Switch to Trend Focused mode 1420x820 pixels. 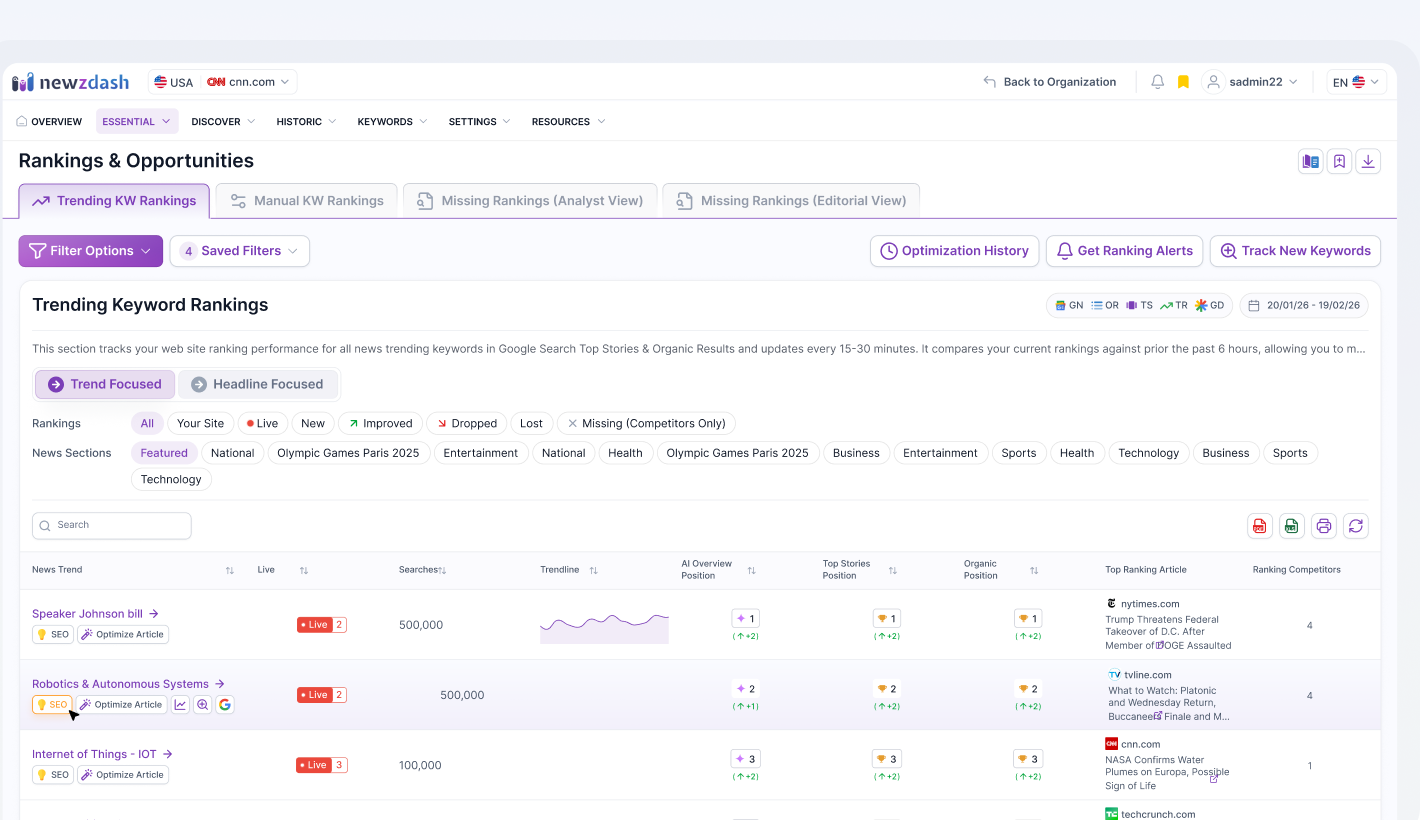point(105,384)
